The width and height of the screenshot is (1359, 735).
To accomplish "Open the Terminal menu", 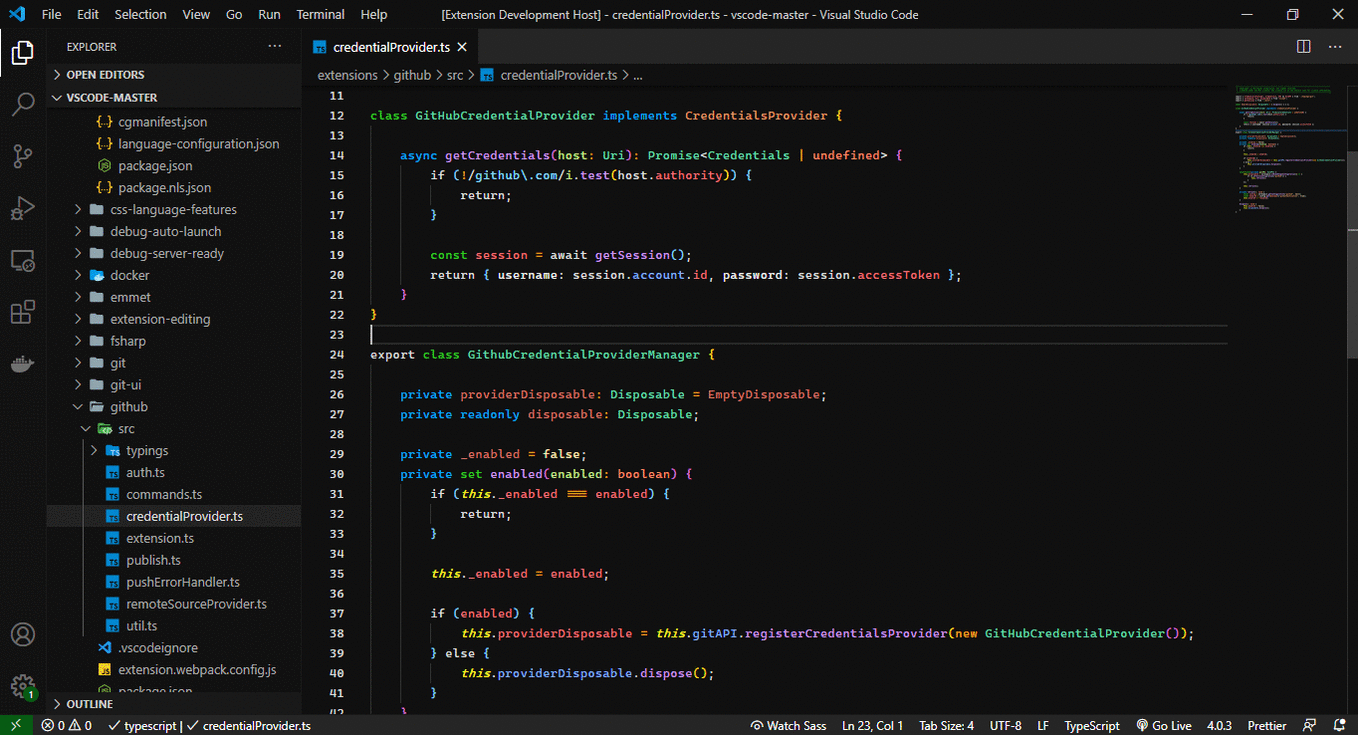I will pyautogui.click(x=321, y=14).
